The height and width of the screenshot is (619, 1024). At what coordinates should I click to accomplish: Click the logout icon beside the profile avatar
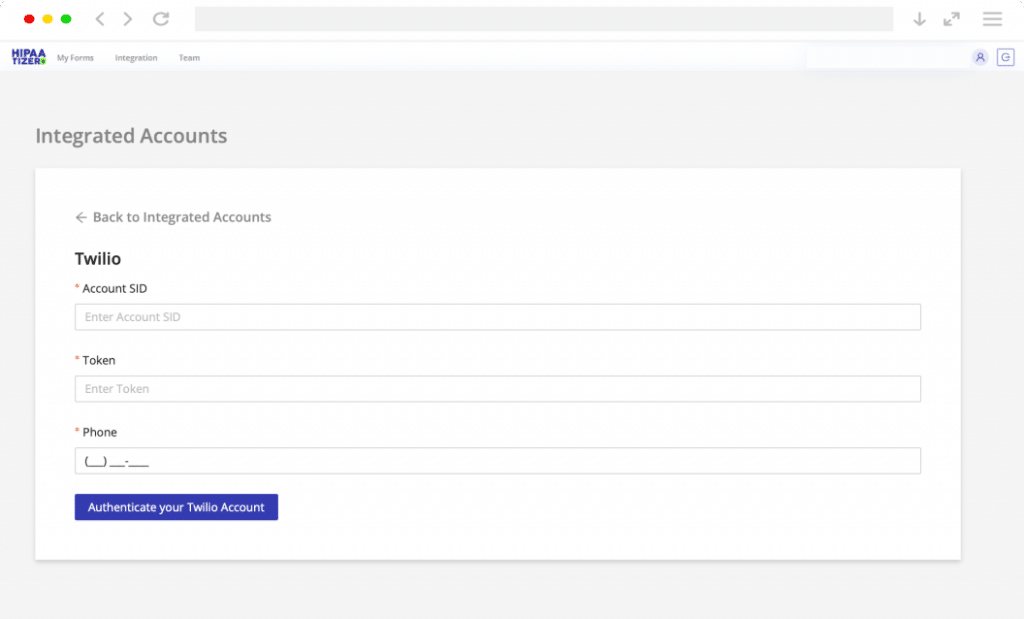click(1006, 57)
